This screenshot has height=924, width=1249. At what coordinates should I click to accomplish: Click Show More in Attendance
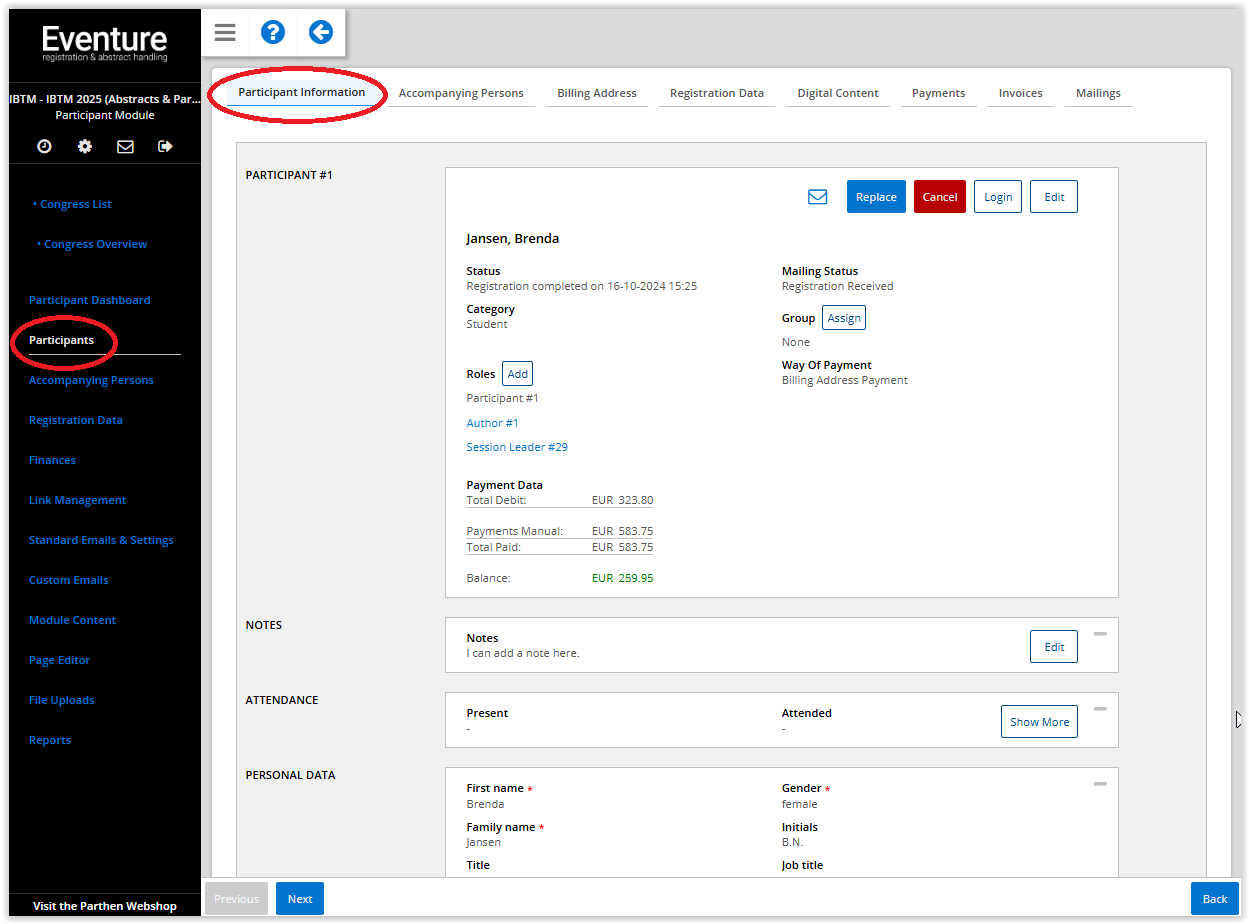(x=1039, y=722)
